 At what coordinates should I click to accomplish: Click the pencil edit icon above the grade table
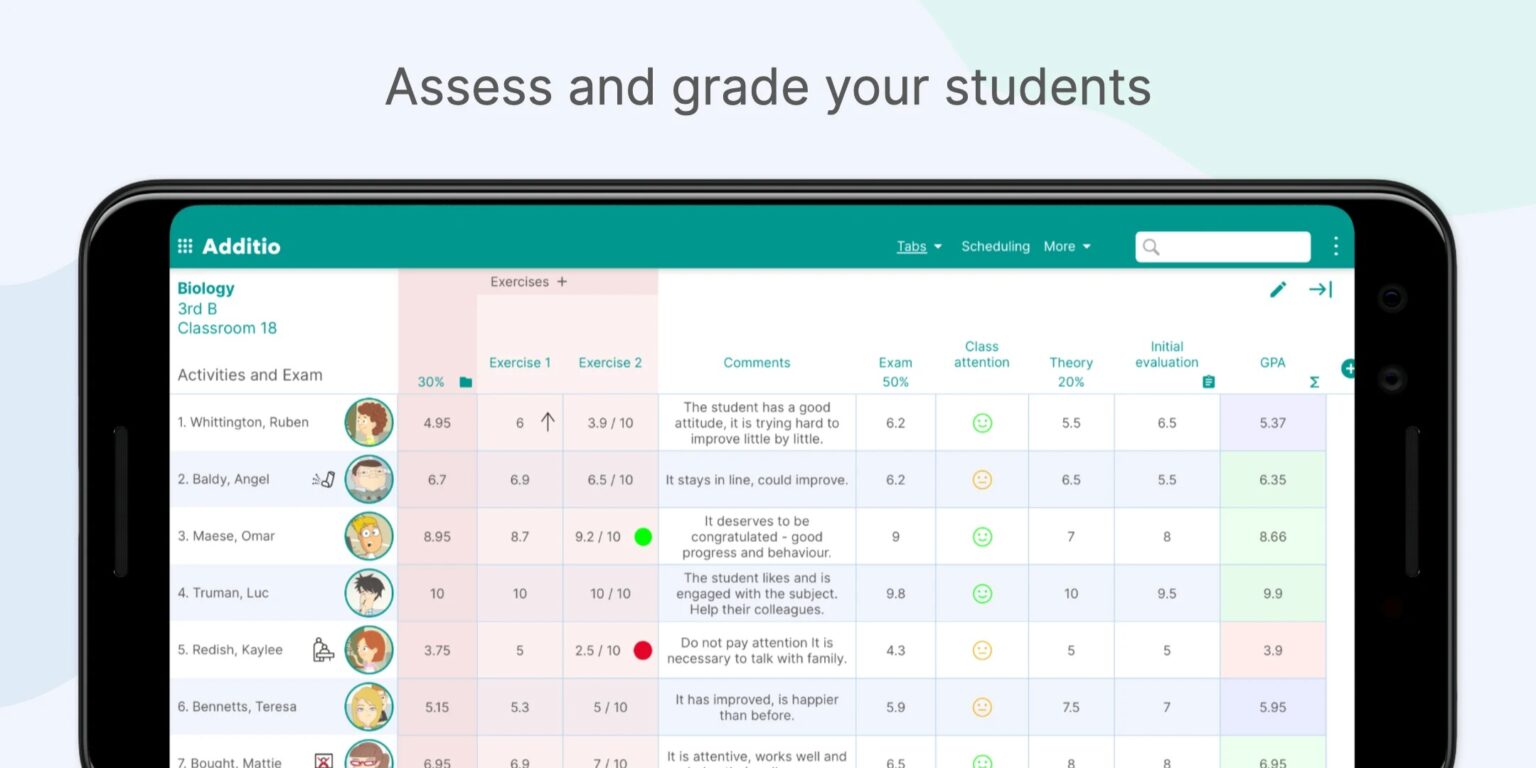(1278, 289)
